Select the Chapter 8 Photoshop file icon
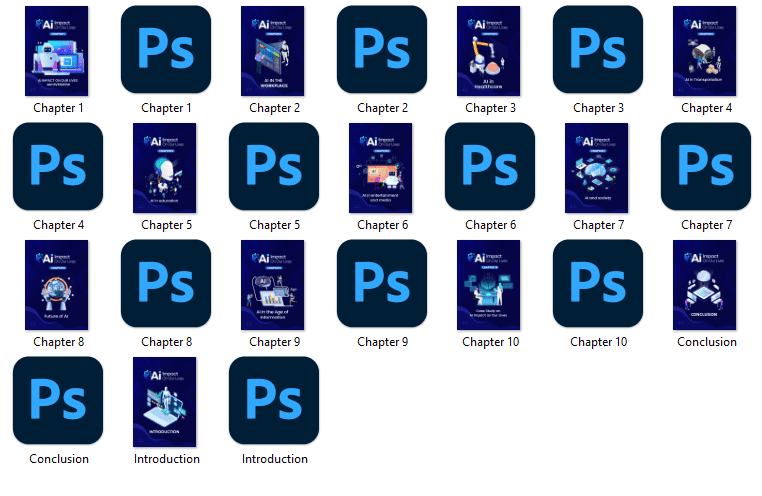 tap(166, 284)
